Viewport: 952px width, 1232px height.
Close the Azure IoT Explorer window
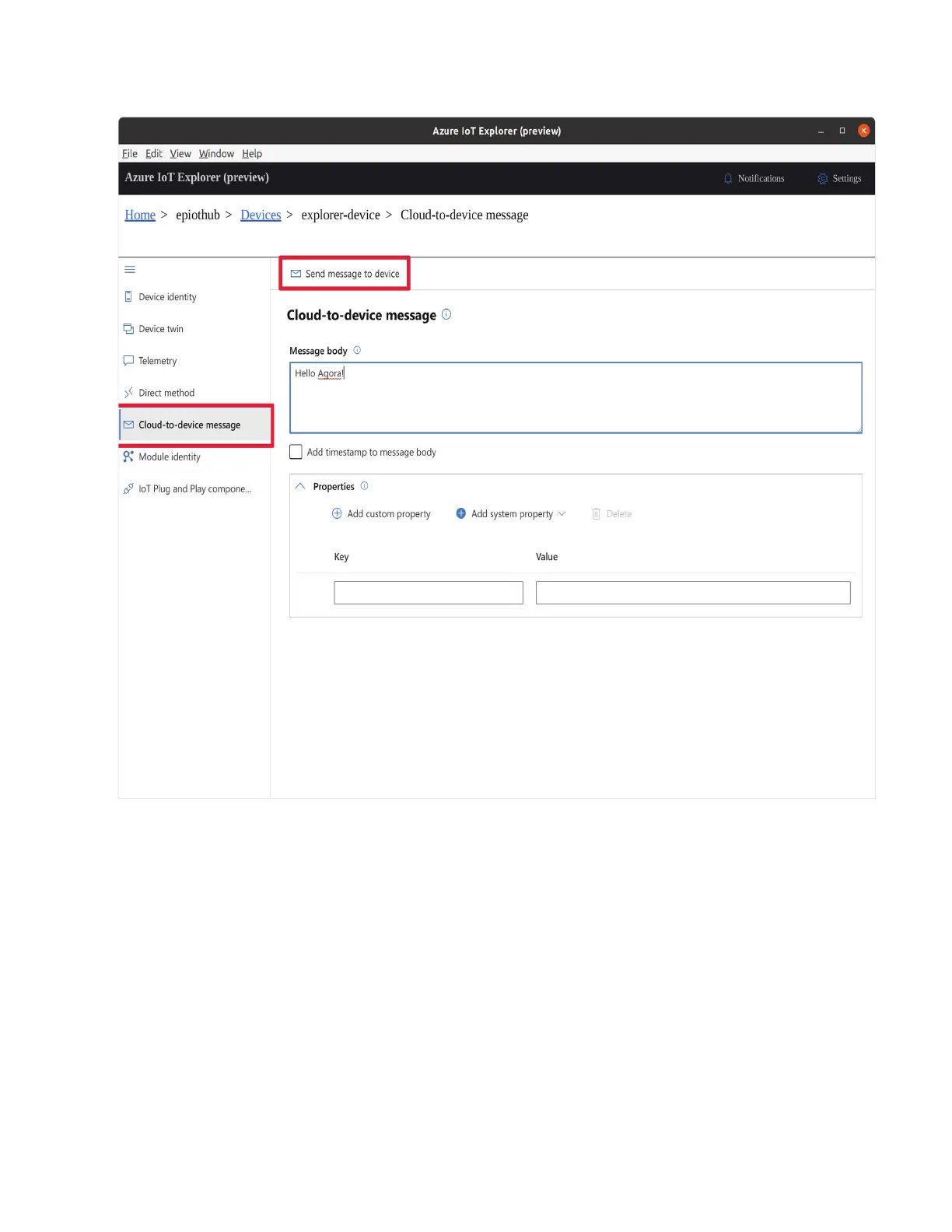pyautogui.click(x=863, y=131)
